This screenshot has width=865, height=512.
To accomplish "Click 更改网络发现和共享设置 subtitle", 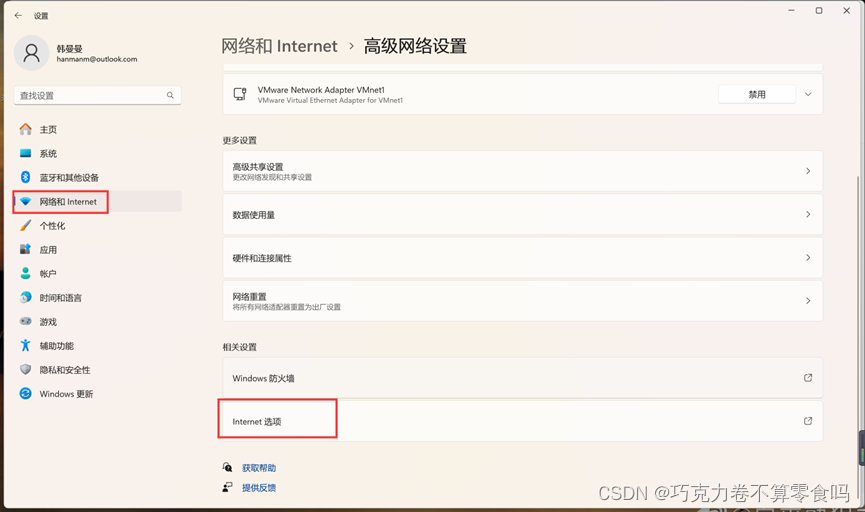I will (x=272, y=177).
